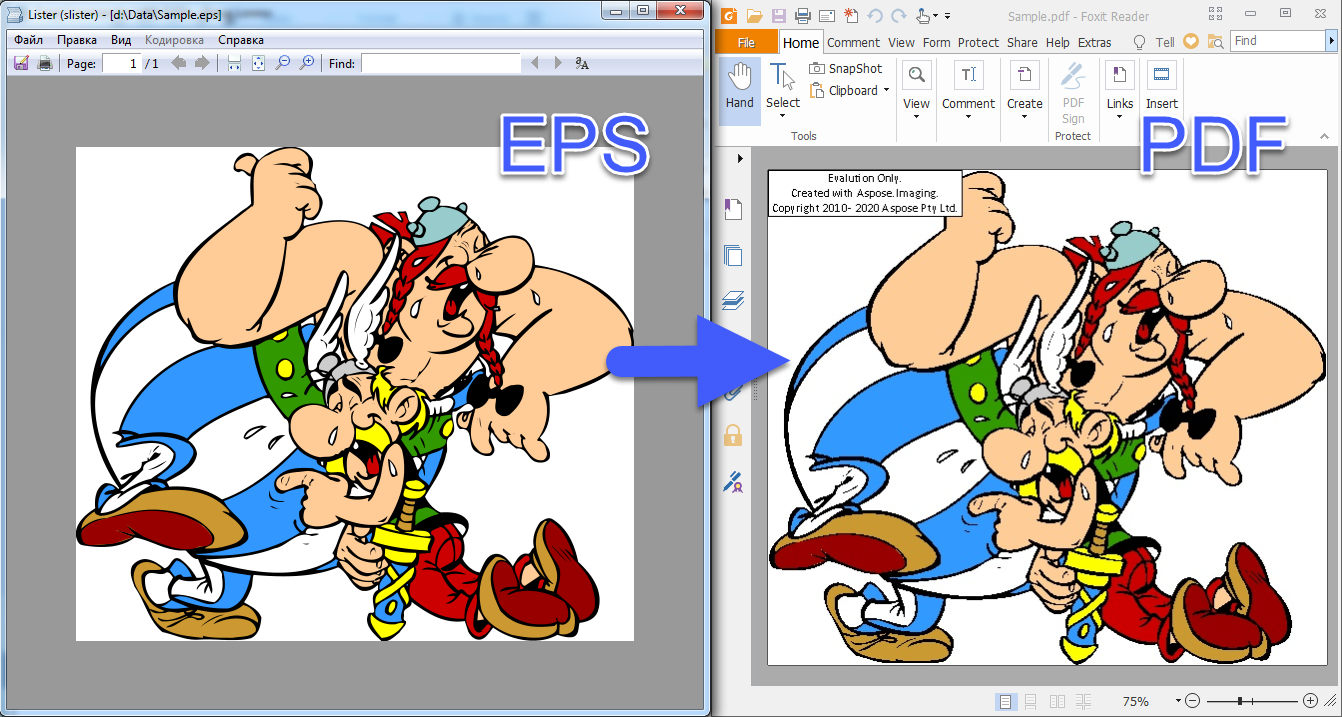Open the Customize Quick Access dropdown

[x=947, y=16]
